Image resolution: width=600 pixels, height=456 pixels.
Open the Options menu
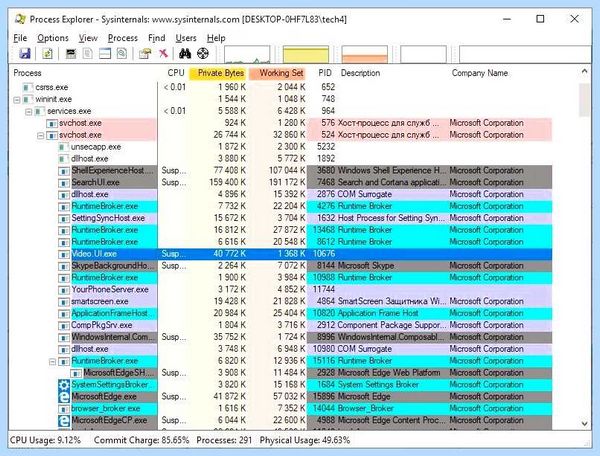click(x=53, y=38)
